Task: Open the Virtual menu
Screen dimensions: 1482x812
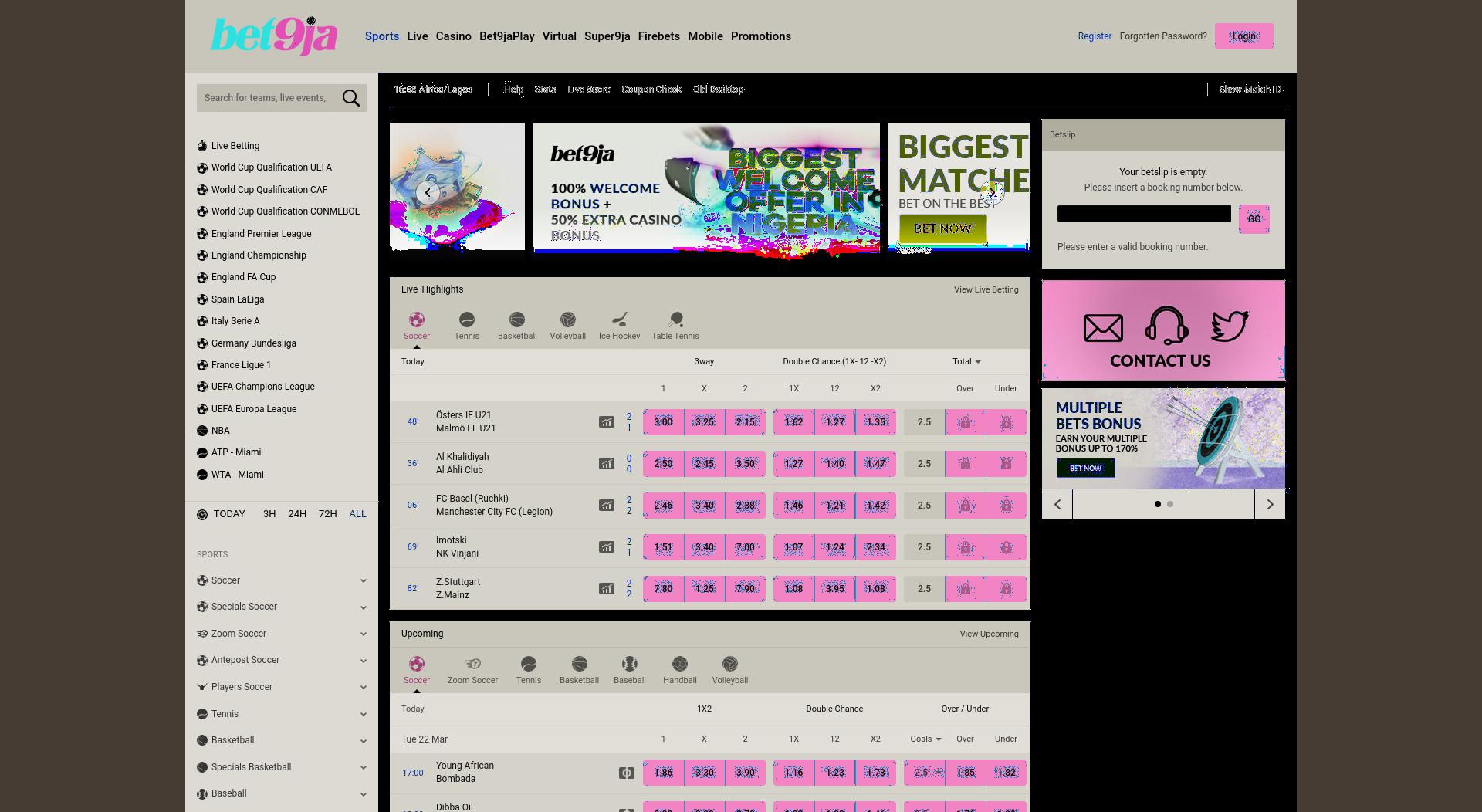Action: tap(560, 36)
